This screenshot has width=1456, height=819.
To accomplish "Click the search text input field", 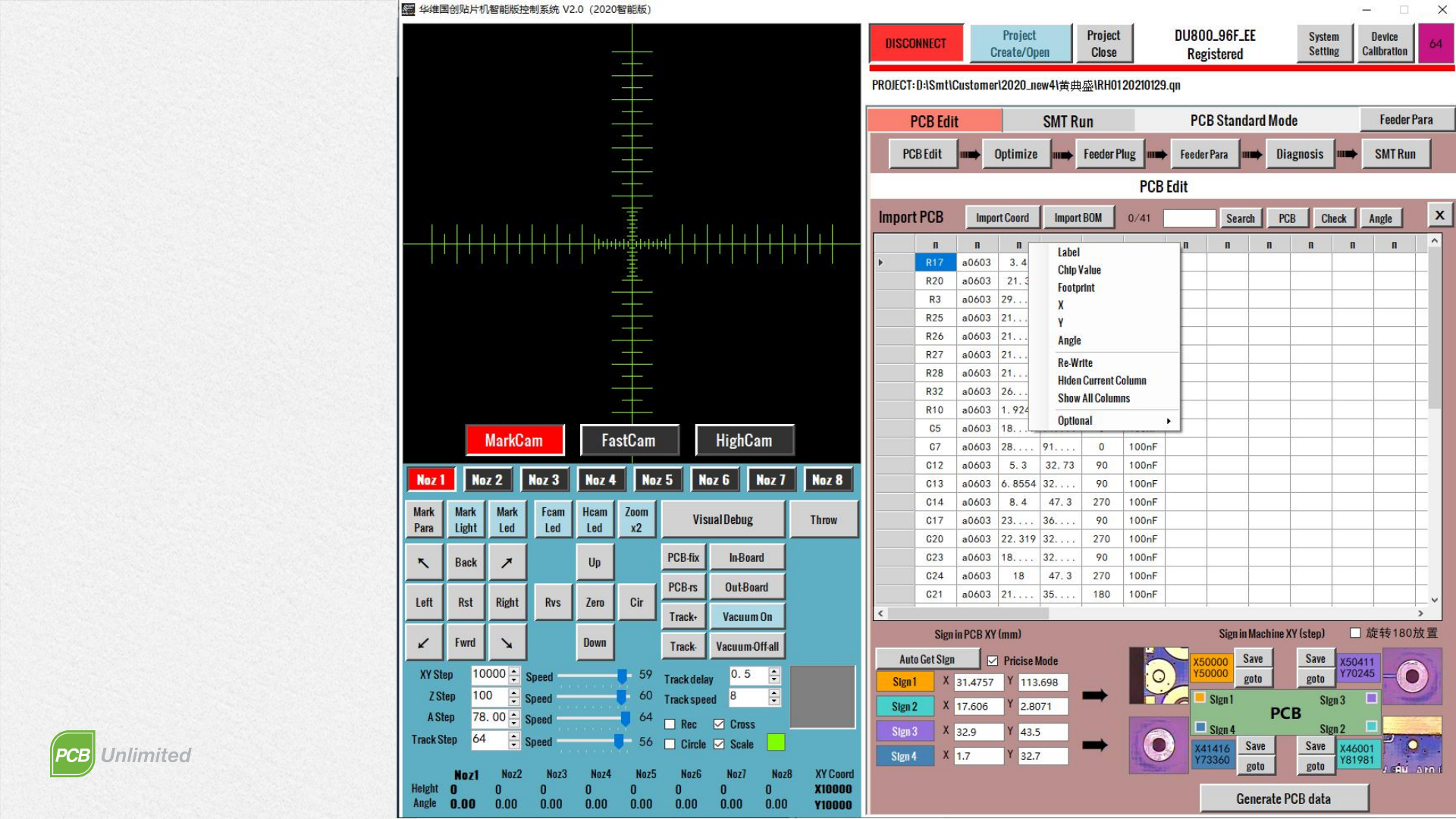I will tap(1188, 218).
